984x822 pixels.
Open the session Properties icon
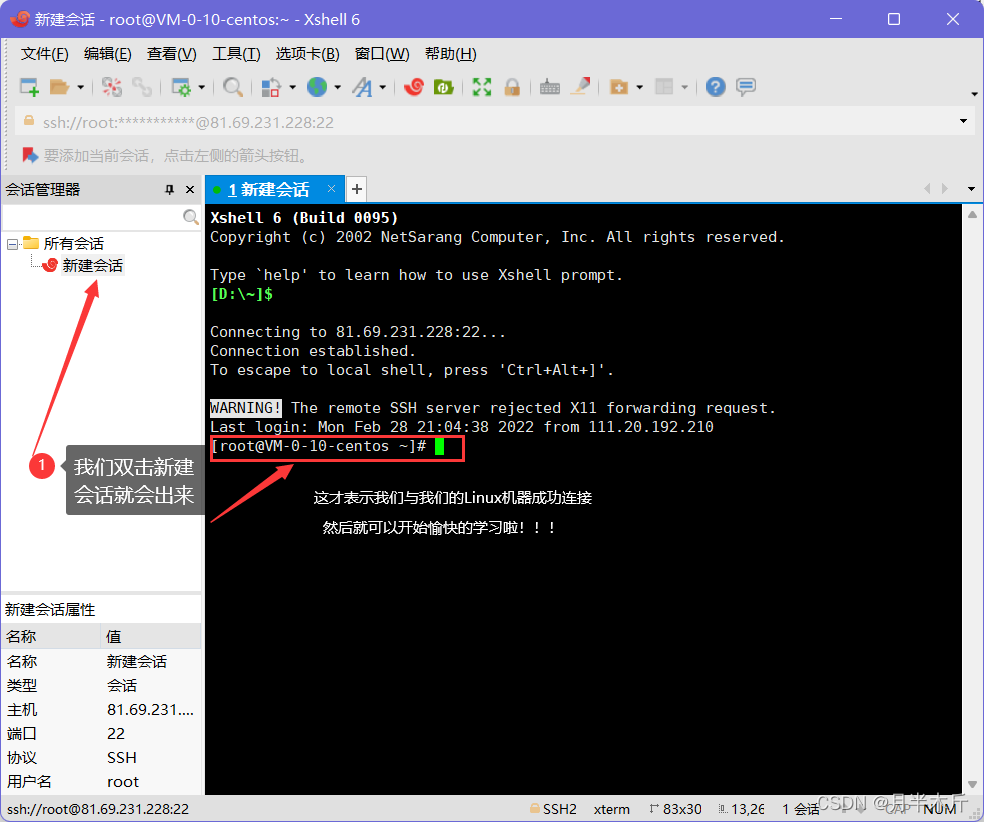tap(181, 87)
